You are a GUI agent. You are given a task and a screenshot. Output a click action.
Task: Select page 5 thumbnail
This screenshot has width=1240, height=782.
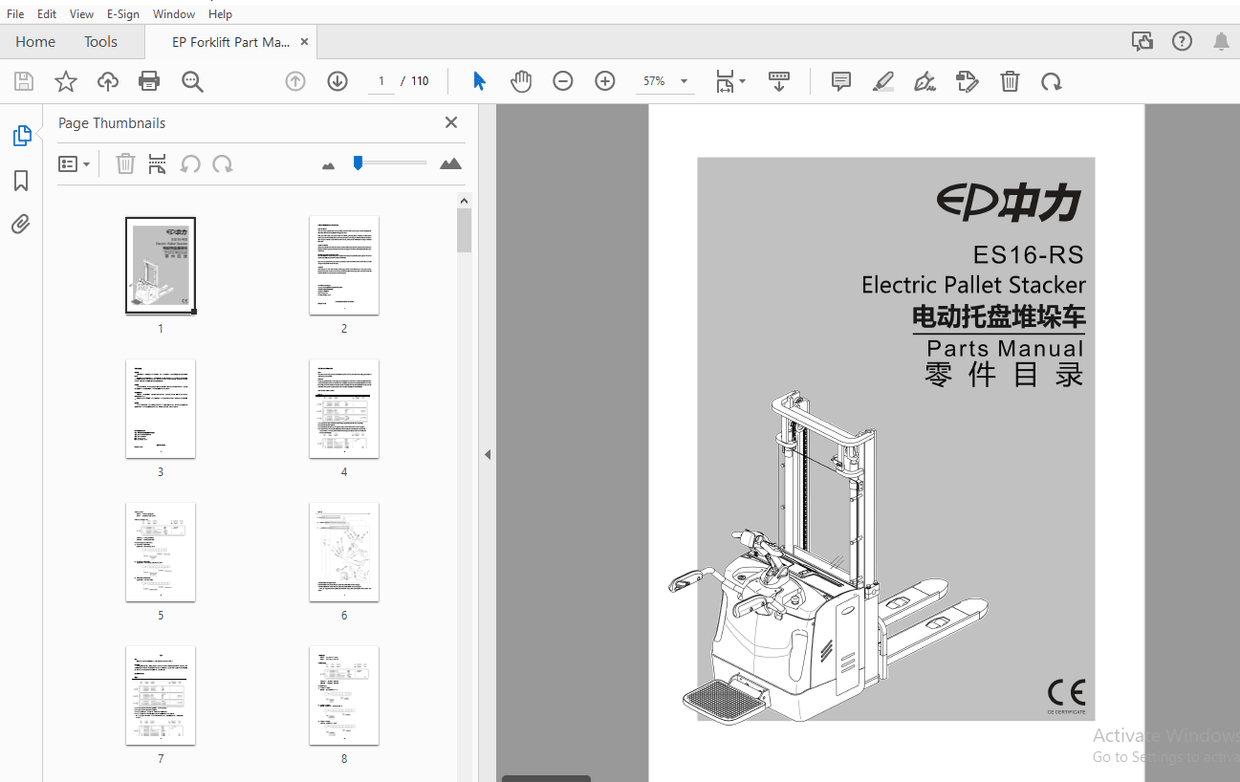click(x=160, y=552)
